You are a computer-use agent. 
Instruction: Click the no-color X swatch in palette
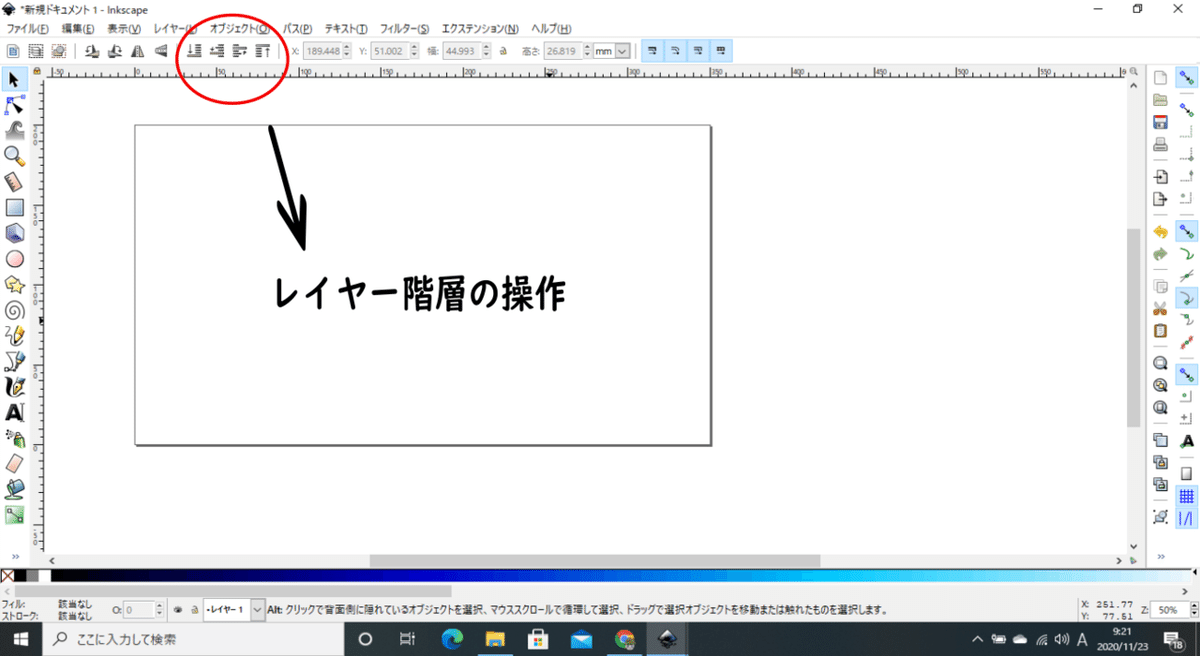coord(7,575)
